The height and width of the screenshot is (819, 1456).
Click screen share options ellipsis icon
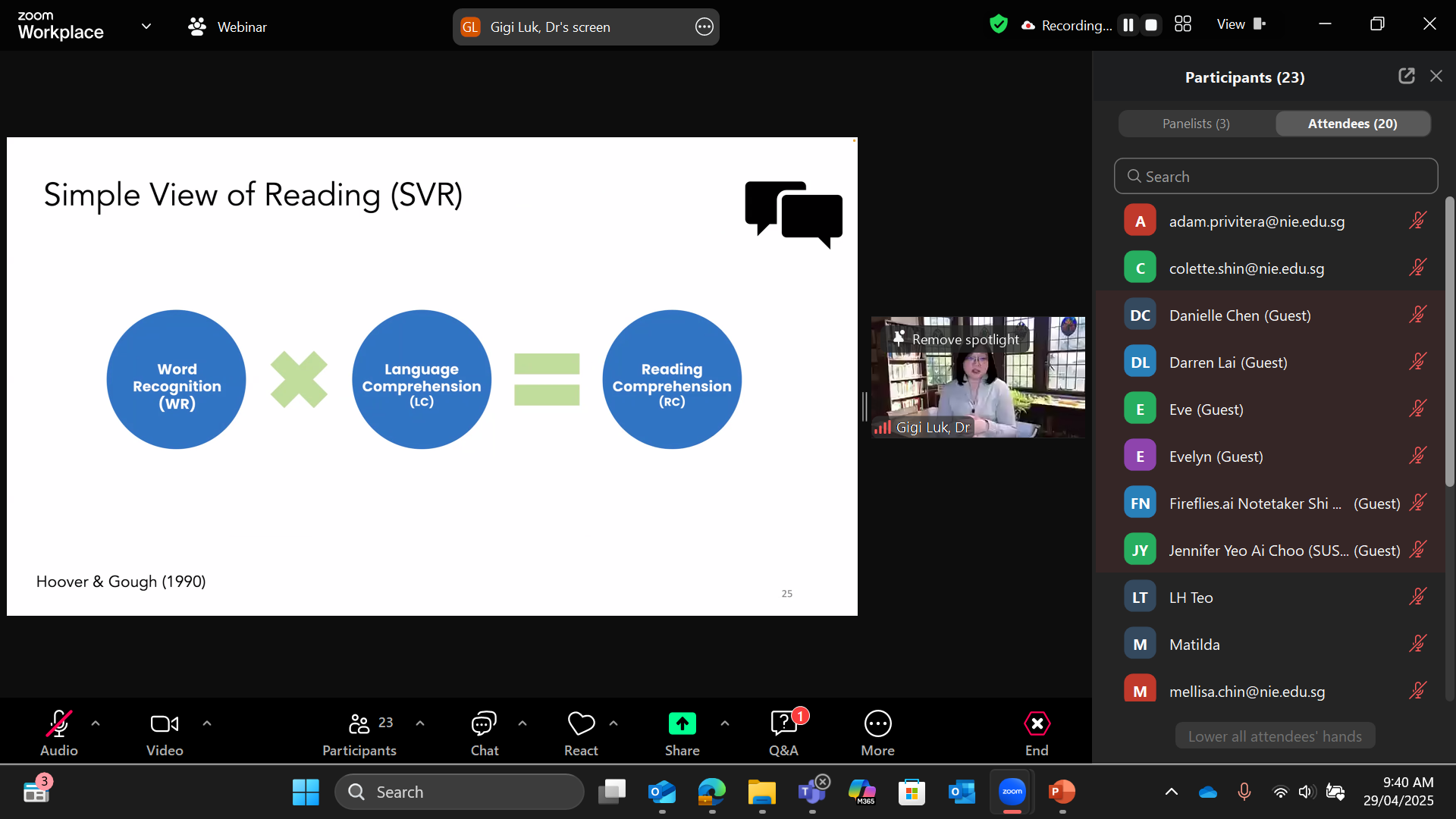pos(704,27)
